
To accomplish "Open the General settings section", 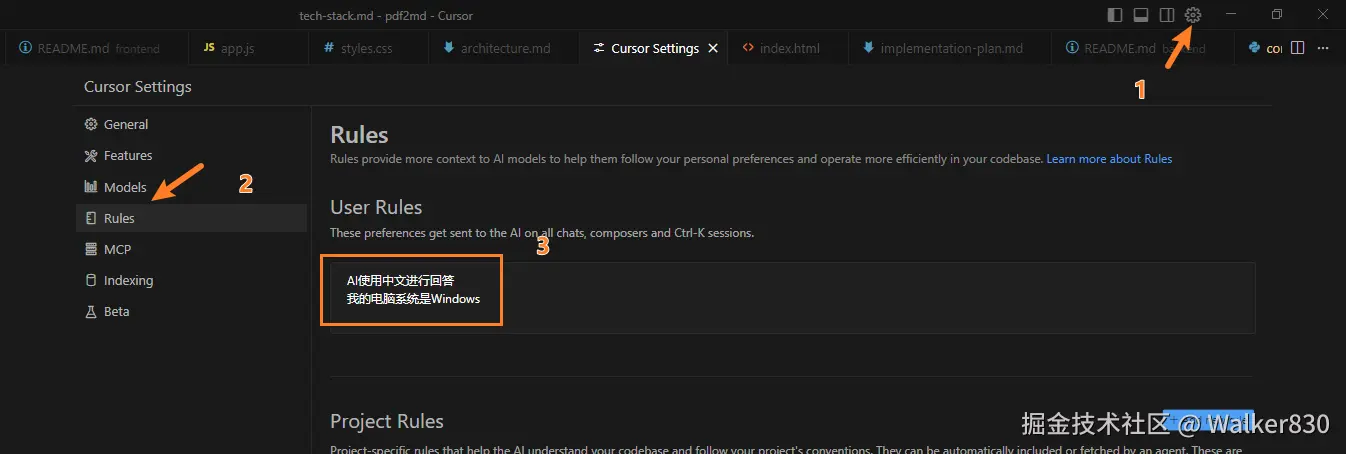I will coord(125,125).
